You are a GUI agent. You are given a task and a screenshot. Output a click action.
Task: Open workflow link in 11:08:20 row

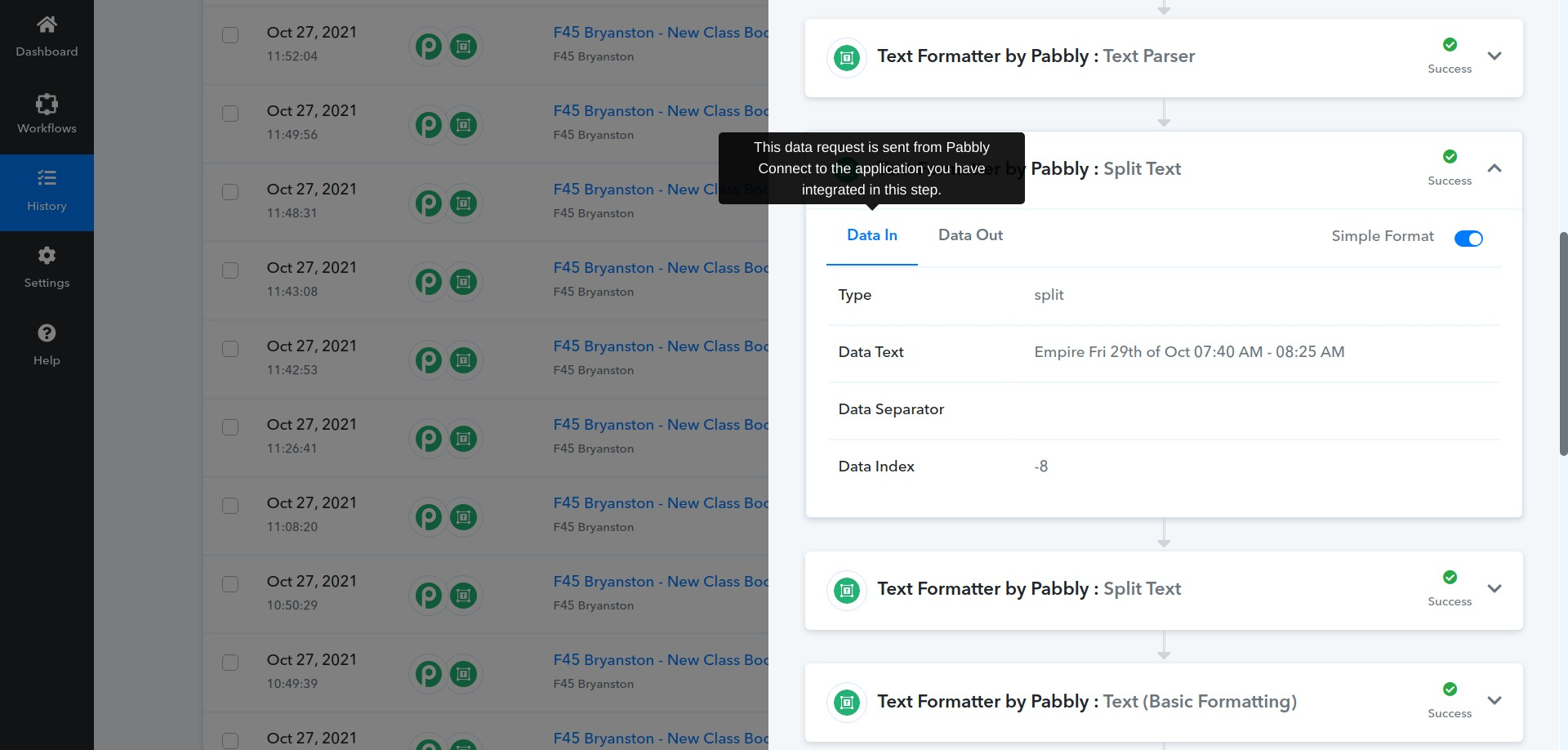661,503
